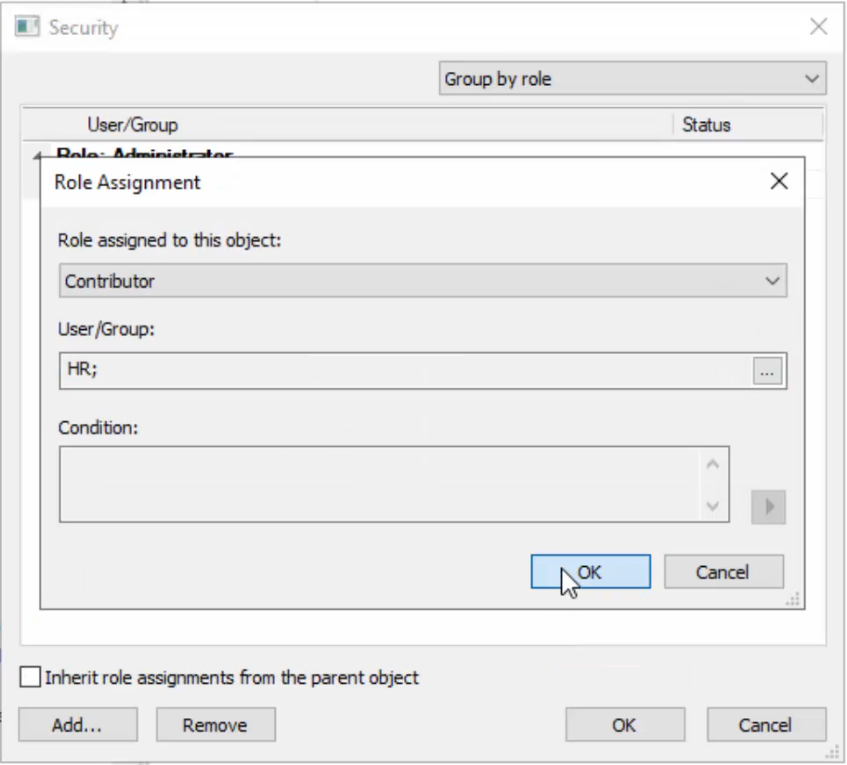
Task: Click the Add button
Action: click(x=77, y=724)
